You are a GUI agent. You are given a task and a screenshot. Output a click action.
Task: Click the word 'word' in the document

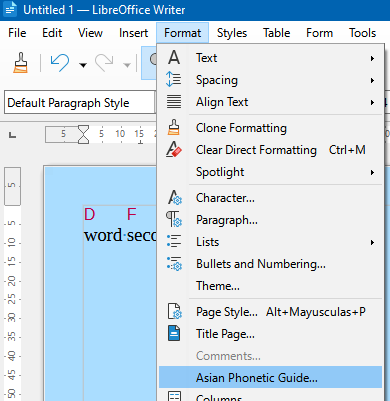click(103, 235)
